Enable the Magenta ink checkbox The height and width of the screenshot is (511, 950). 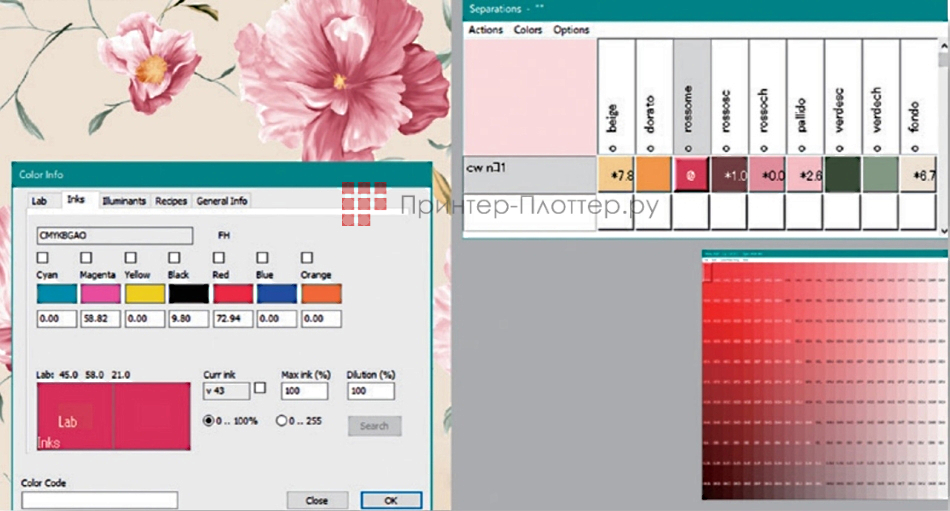(x=86, y=259)
